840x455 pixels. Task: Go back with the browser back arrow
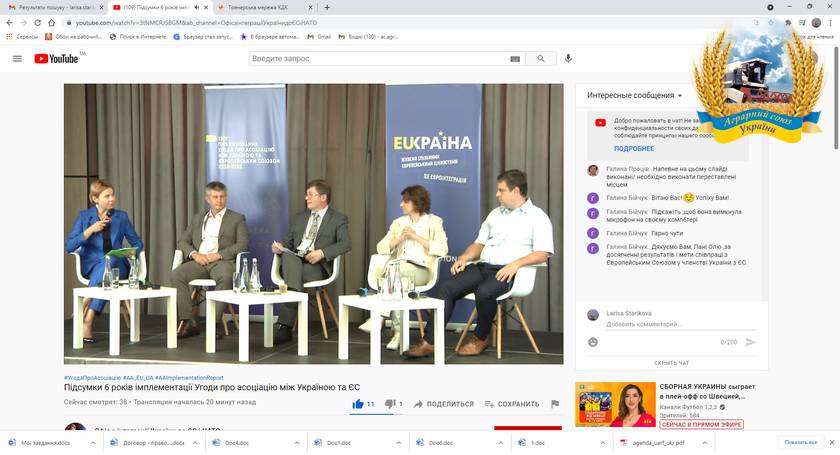[x=9, y=23]
